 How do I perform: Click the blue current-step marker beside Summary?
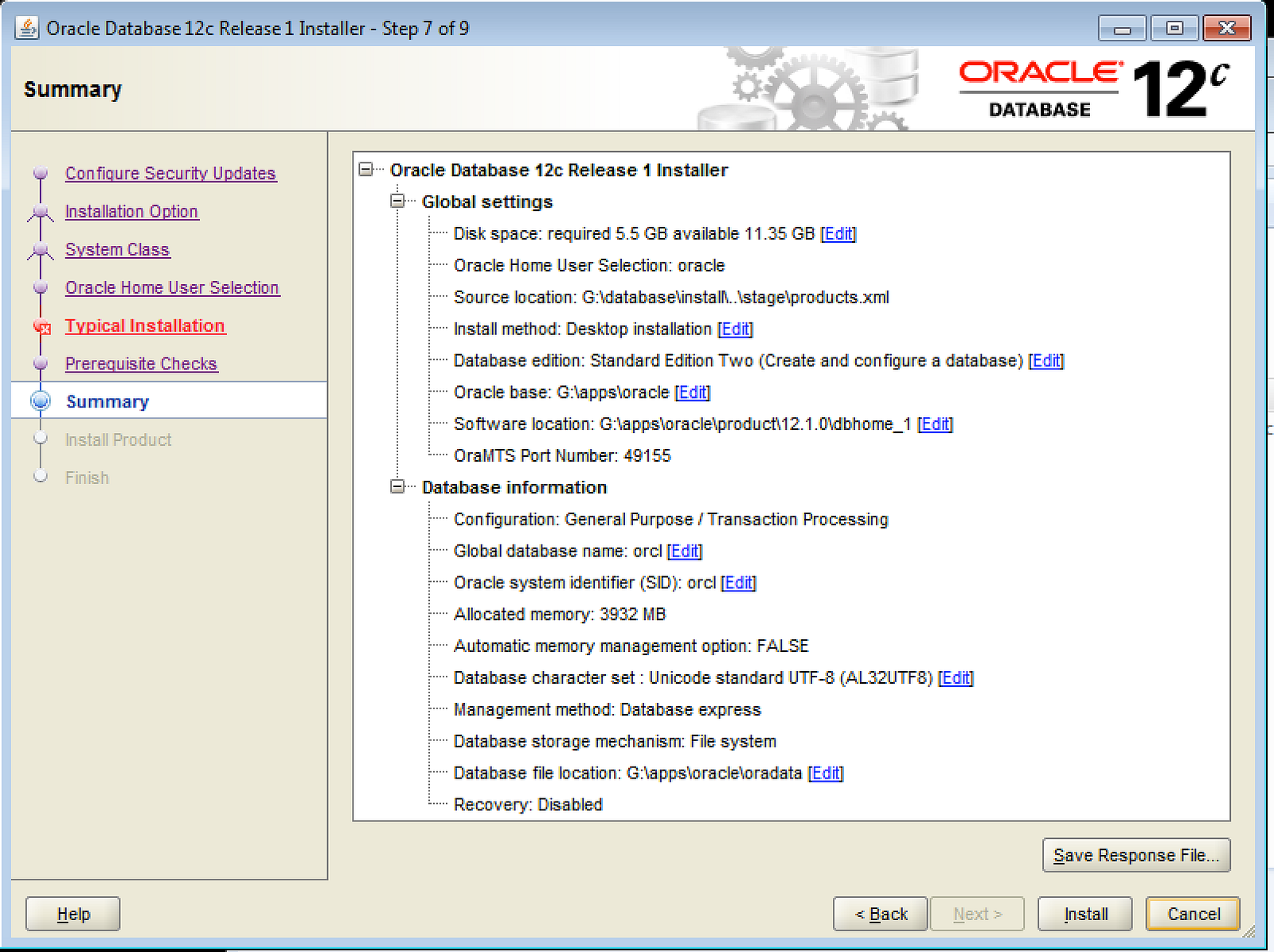pyautogui.click(x=41, y=401)
